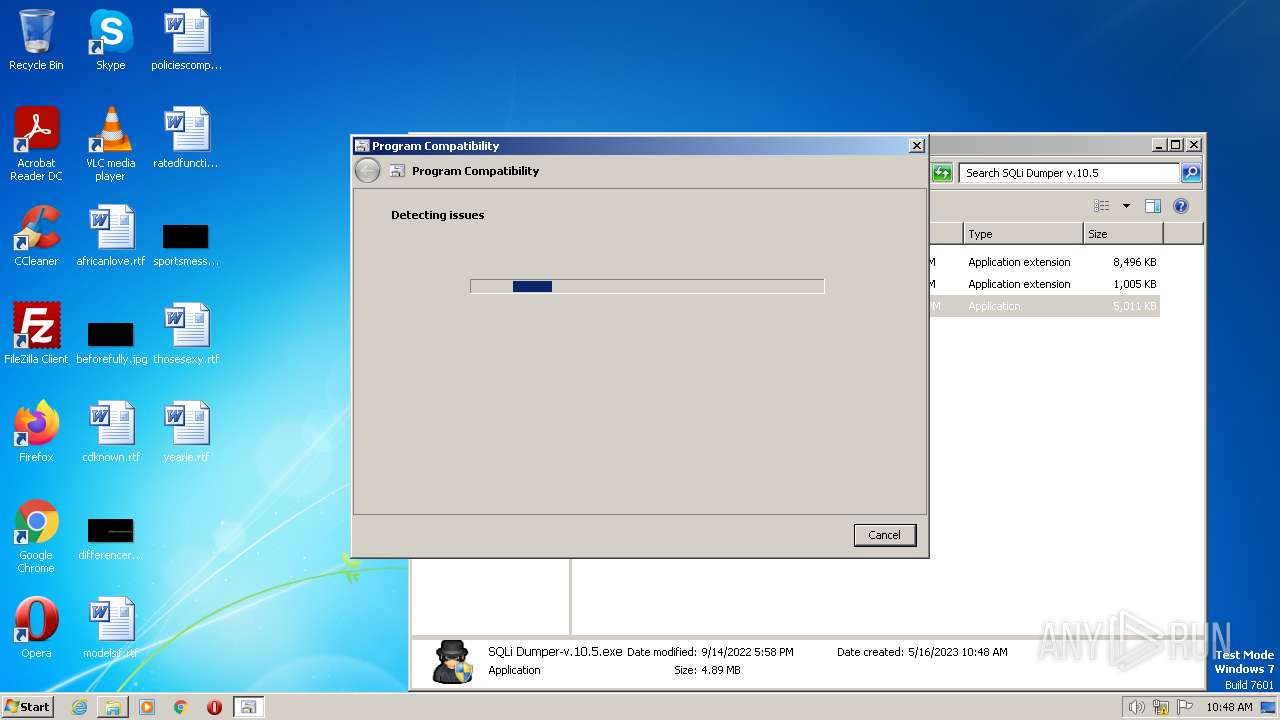Click the Size 4.89 MB detail

point(707,670)
